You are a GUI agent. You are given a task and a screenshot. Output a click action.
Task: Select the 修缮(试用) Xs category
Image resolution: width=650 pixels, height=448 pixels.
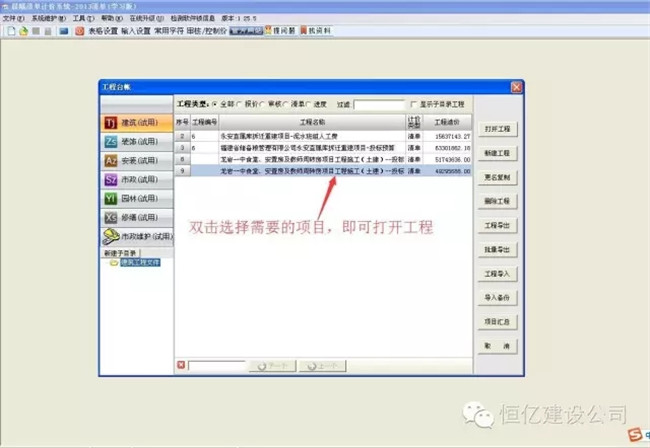click(137, 218)
